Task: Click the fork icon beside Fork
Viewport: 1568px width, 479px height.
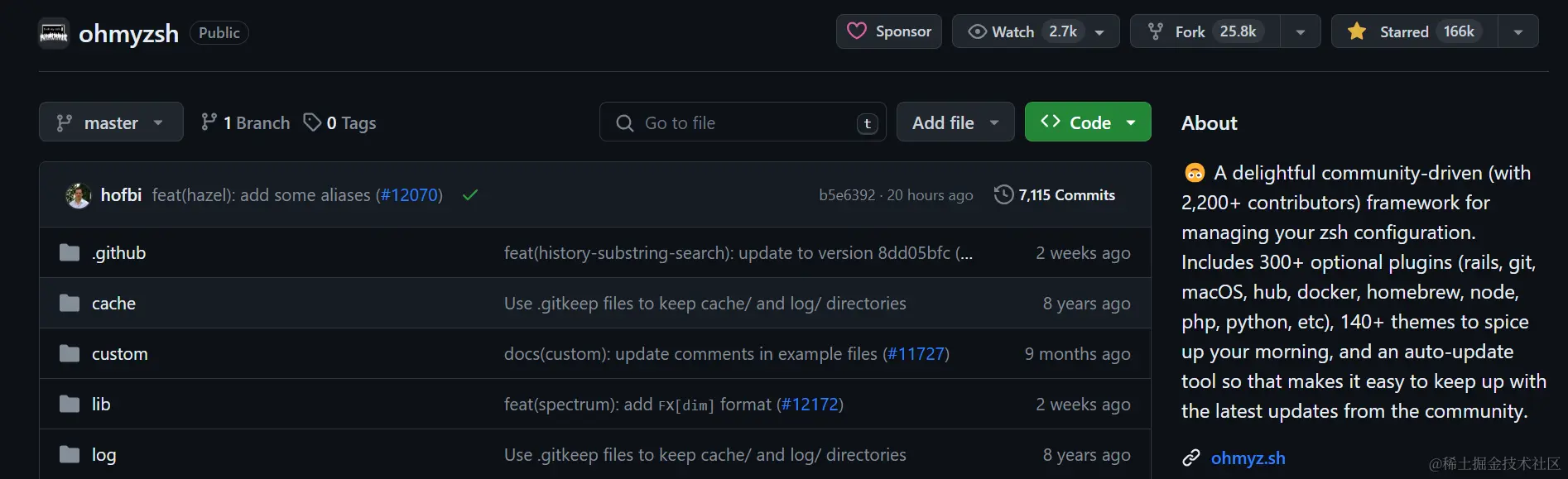Action: [1156, 31]
